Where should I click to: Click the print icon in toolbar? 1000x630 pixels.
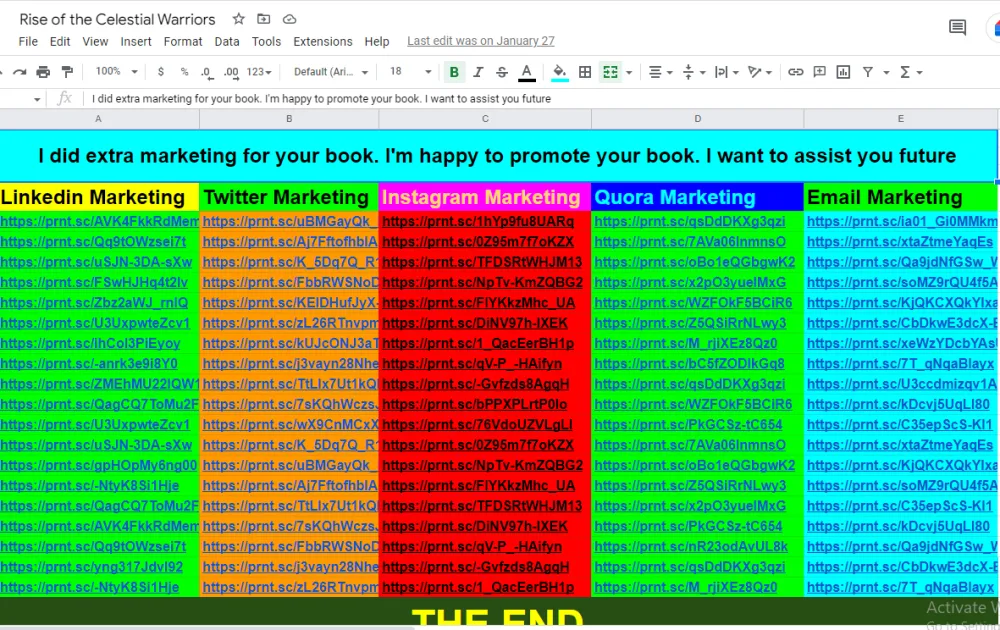43,72
